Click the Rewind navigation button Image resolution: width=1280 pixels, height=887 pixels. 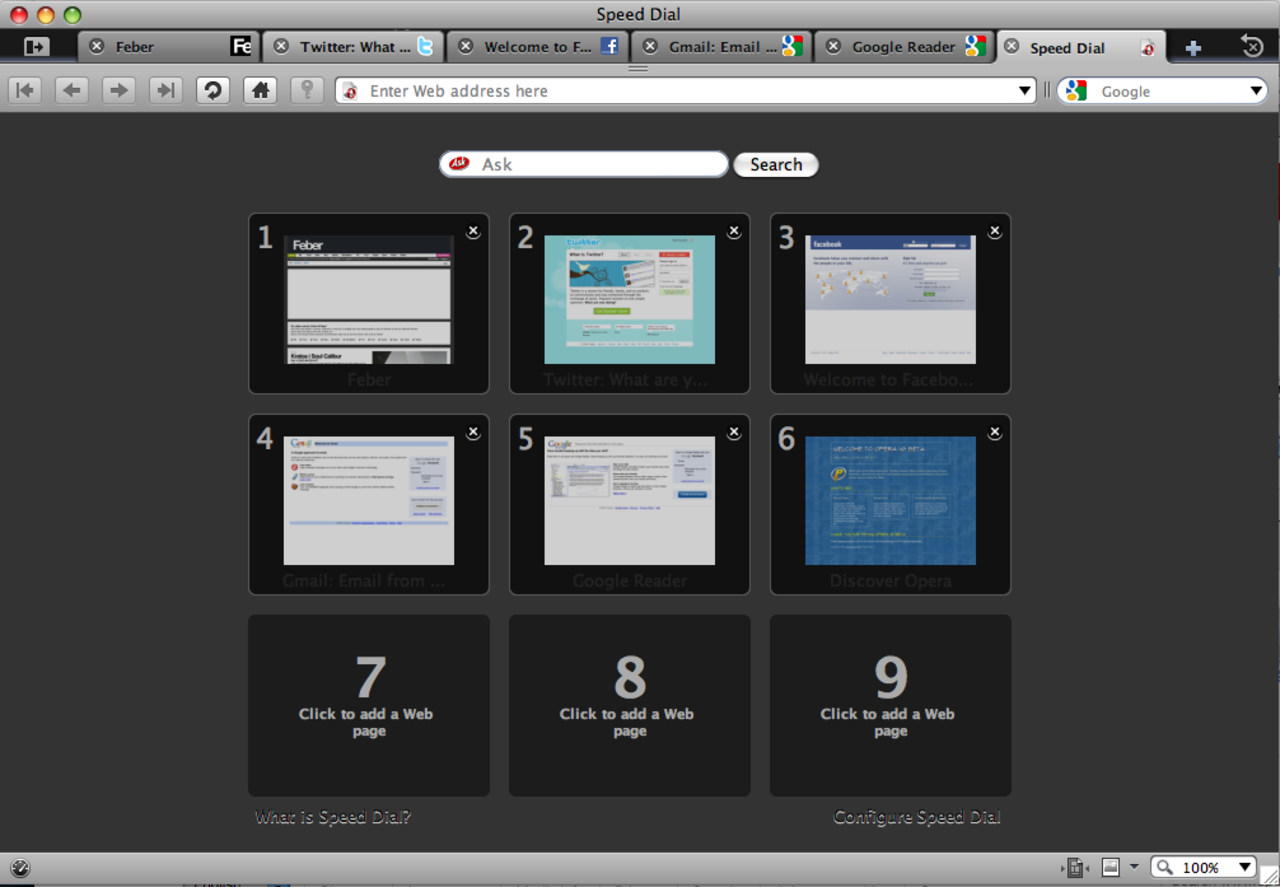[x=24, y=91]
